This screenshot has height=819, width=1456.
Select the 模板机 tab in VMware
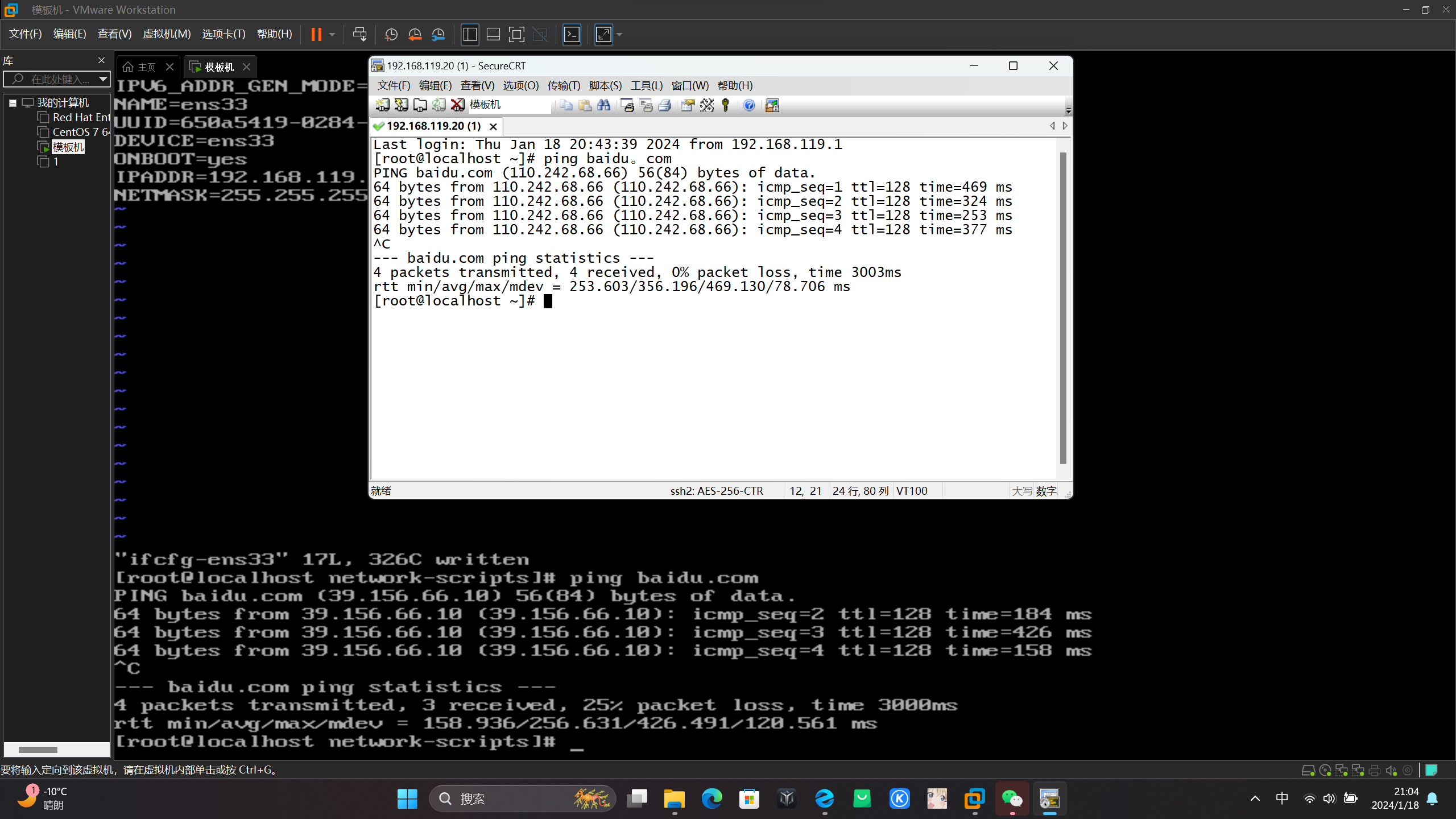pos(215,66)
